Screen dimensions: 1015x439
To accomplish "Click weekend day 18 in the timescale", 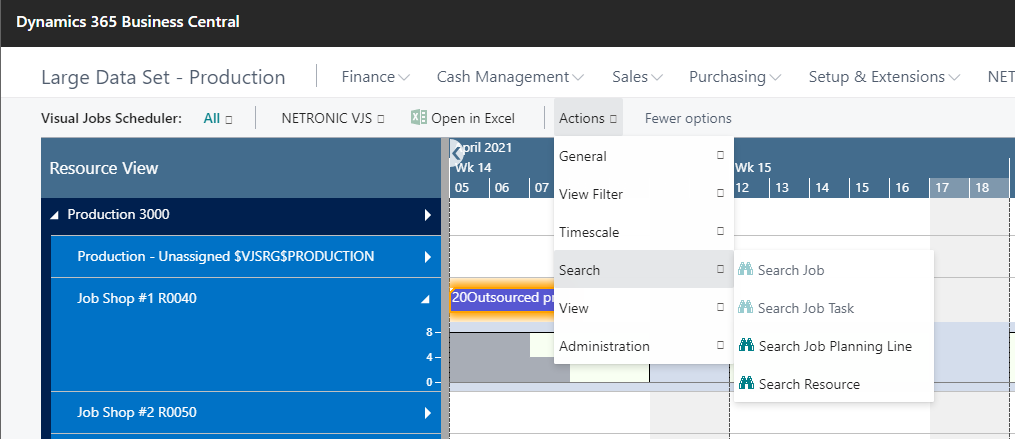I will click(x=982, y=188).
